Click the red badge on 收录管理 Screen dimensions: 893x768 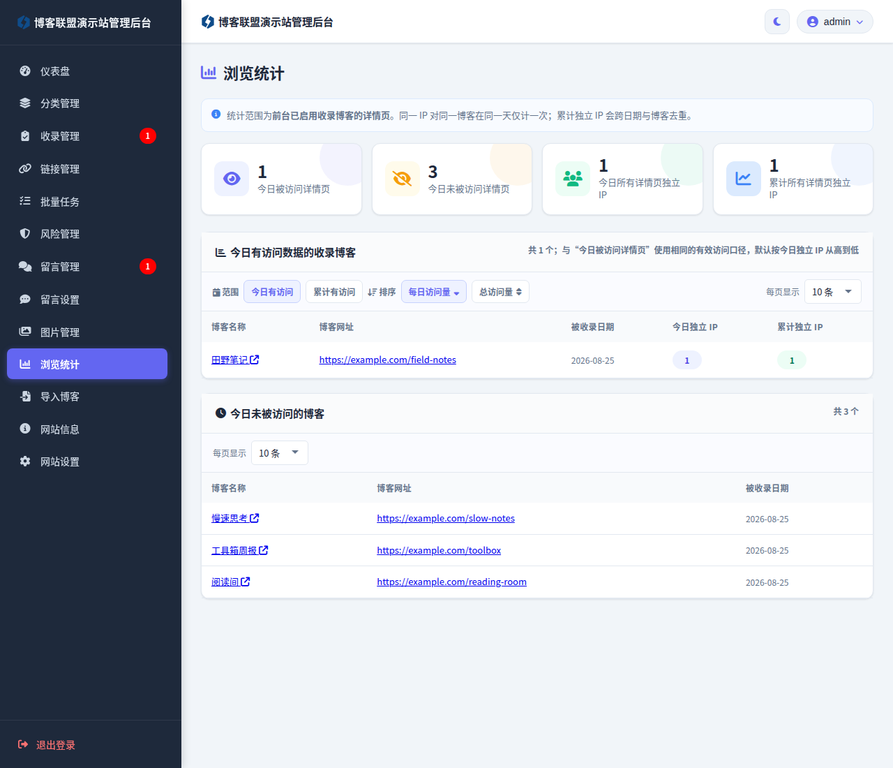coord(148,136)
